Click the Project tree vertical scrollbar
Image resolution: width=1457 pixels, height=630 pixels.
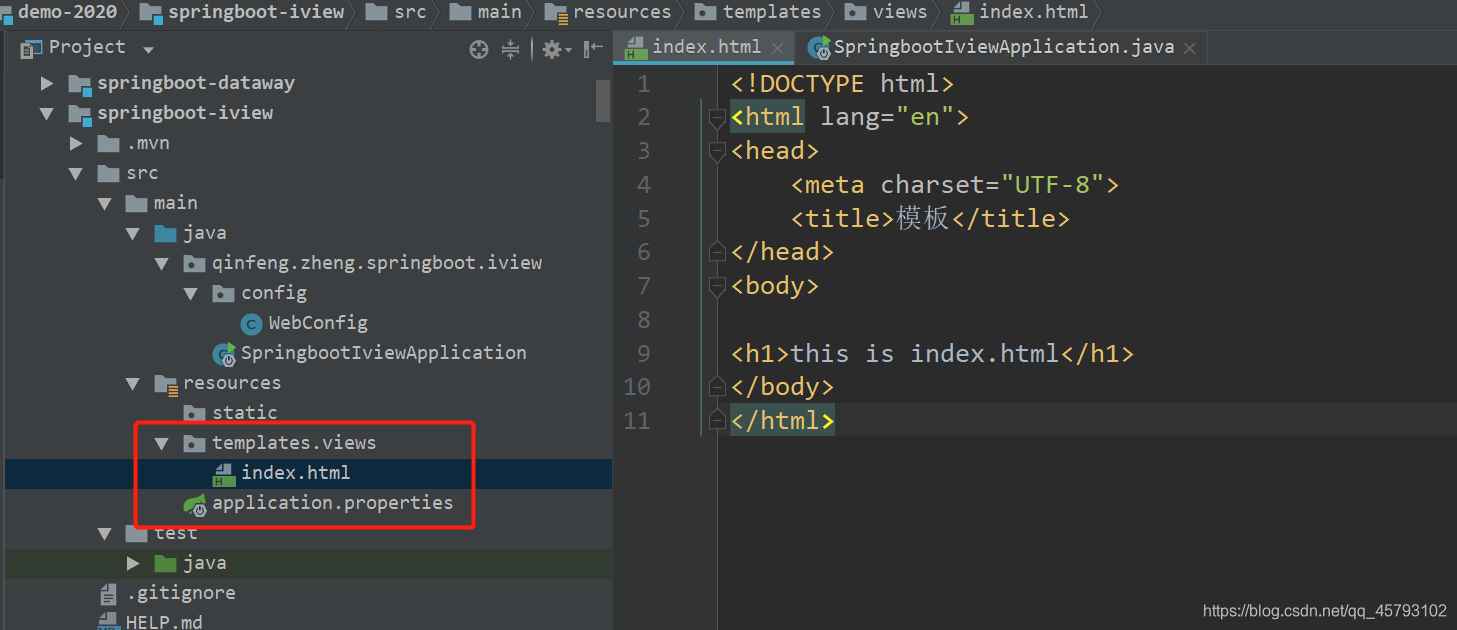pyautogui.click(x=603, y=100)
